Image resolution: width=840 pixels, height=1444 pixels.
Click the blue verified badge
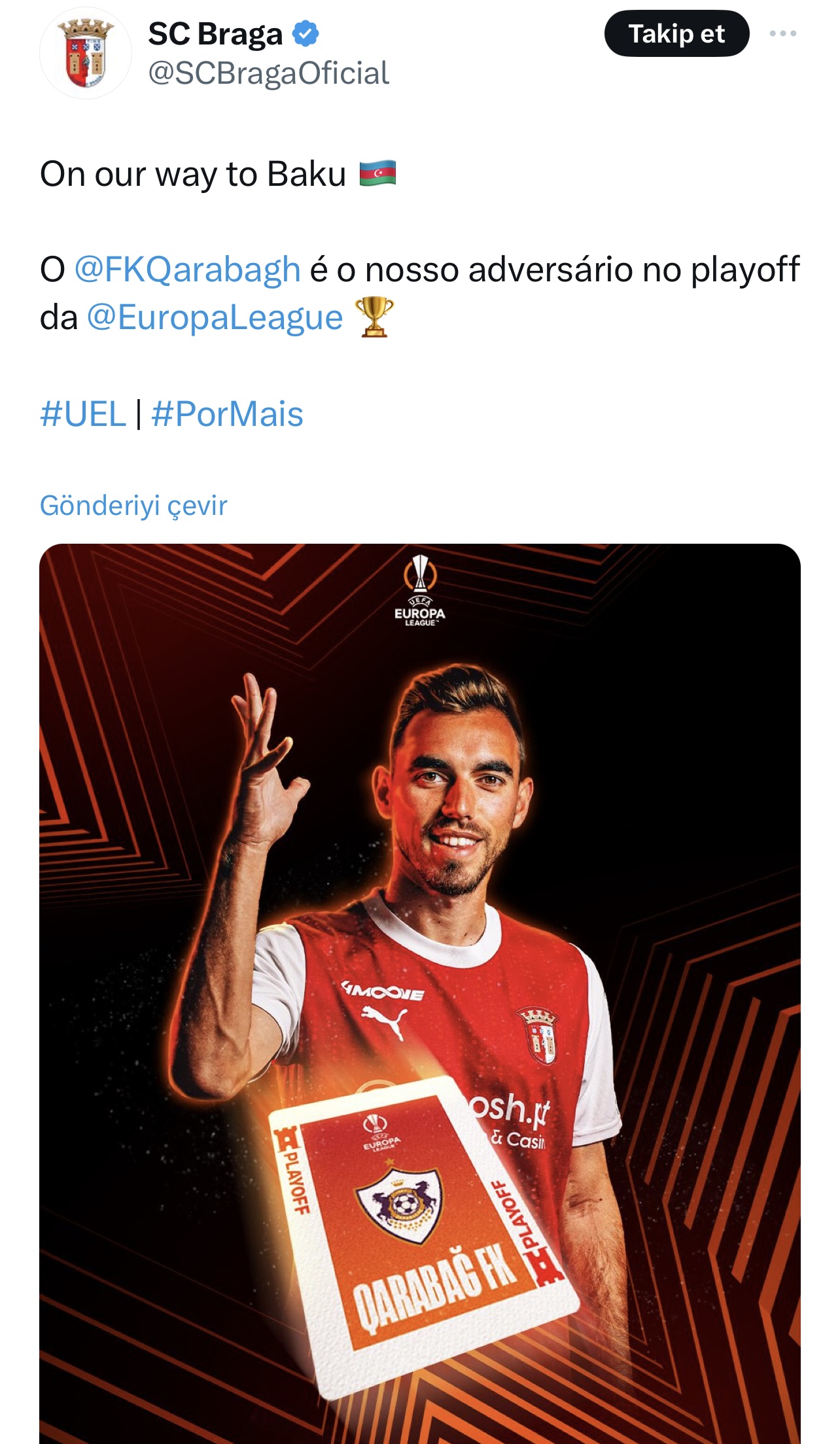(305, 33)
